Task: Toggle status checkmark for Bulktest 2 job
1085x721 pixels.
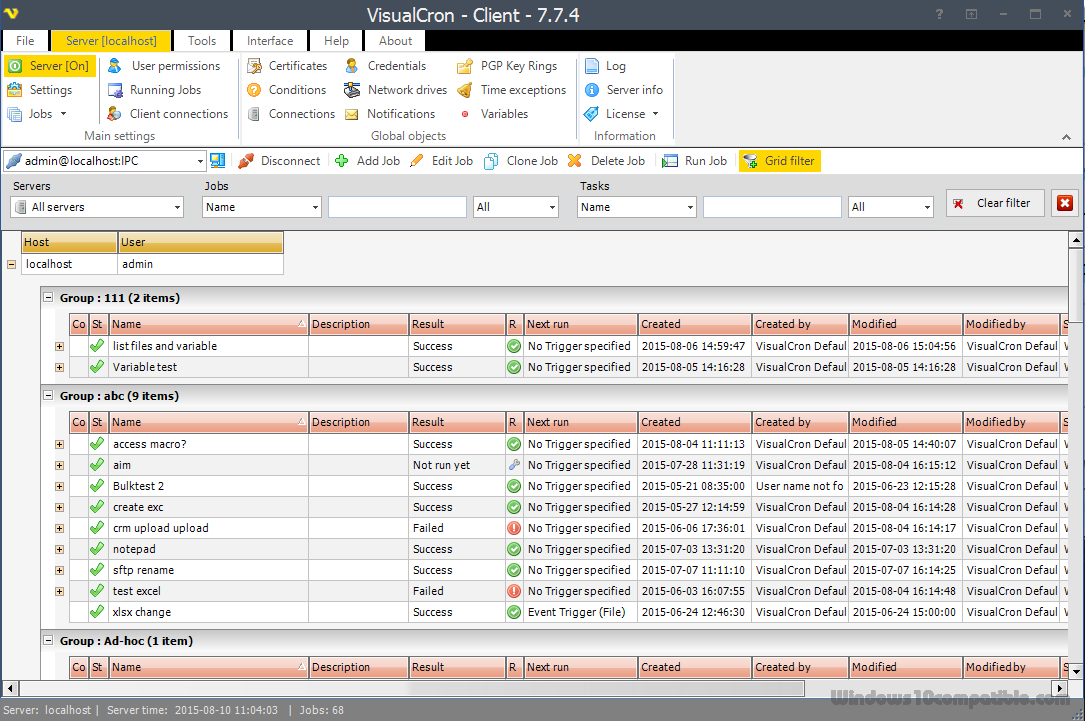Action: click(97, 486)
